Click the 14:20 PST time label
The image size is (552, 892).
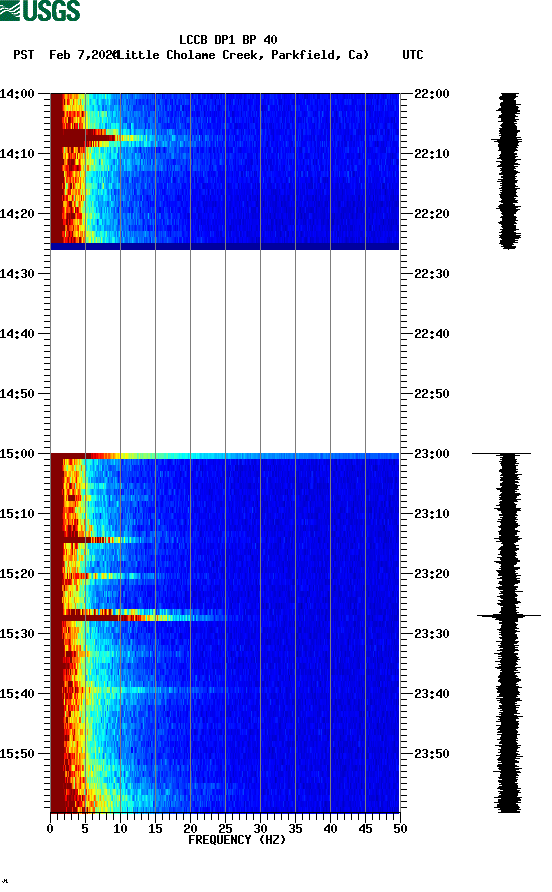(x=18, y=214)
